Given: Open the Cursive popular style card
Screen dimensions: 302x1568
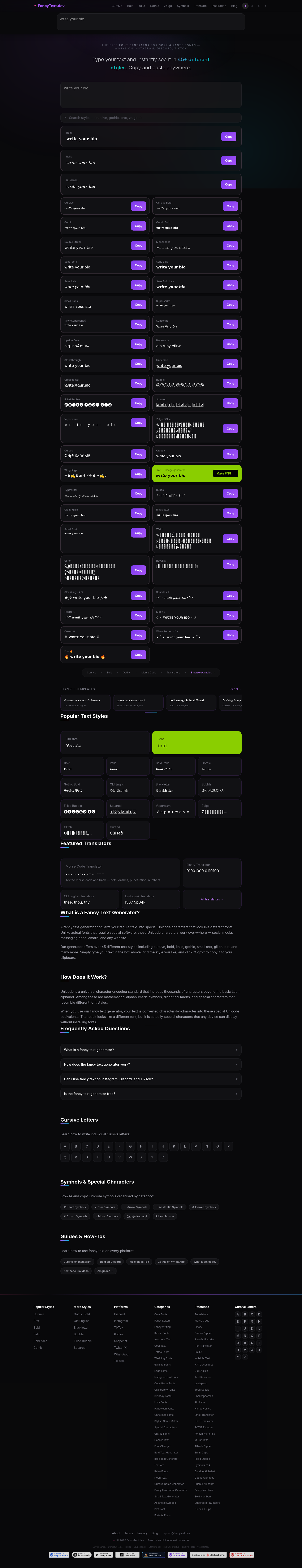Looking at the screenshot, I should 105,743.
